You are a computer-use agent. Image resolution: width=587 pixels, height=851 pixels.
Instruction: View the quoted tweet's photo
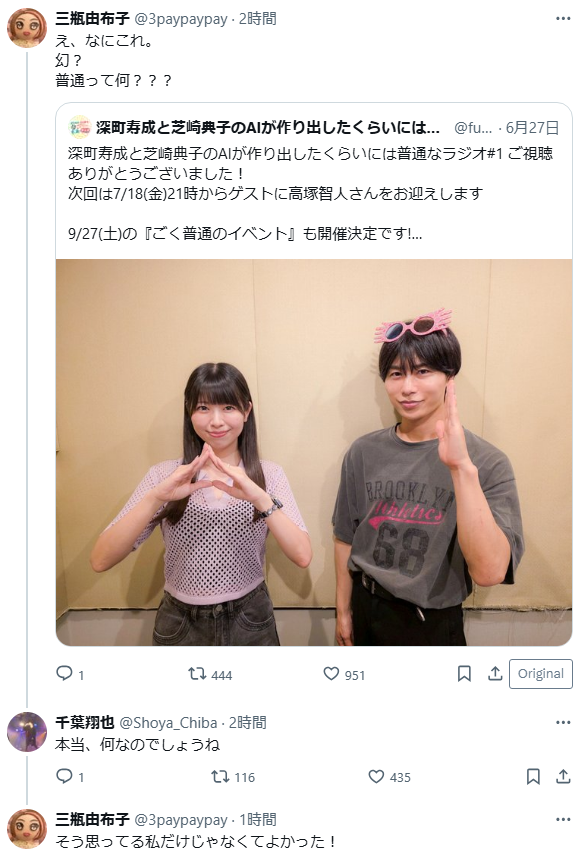click(x=314, y=452)
